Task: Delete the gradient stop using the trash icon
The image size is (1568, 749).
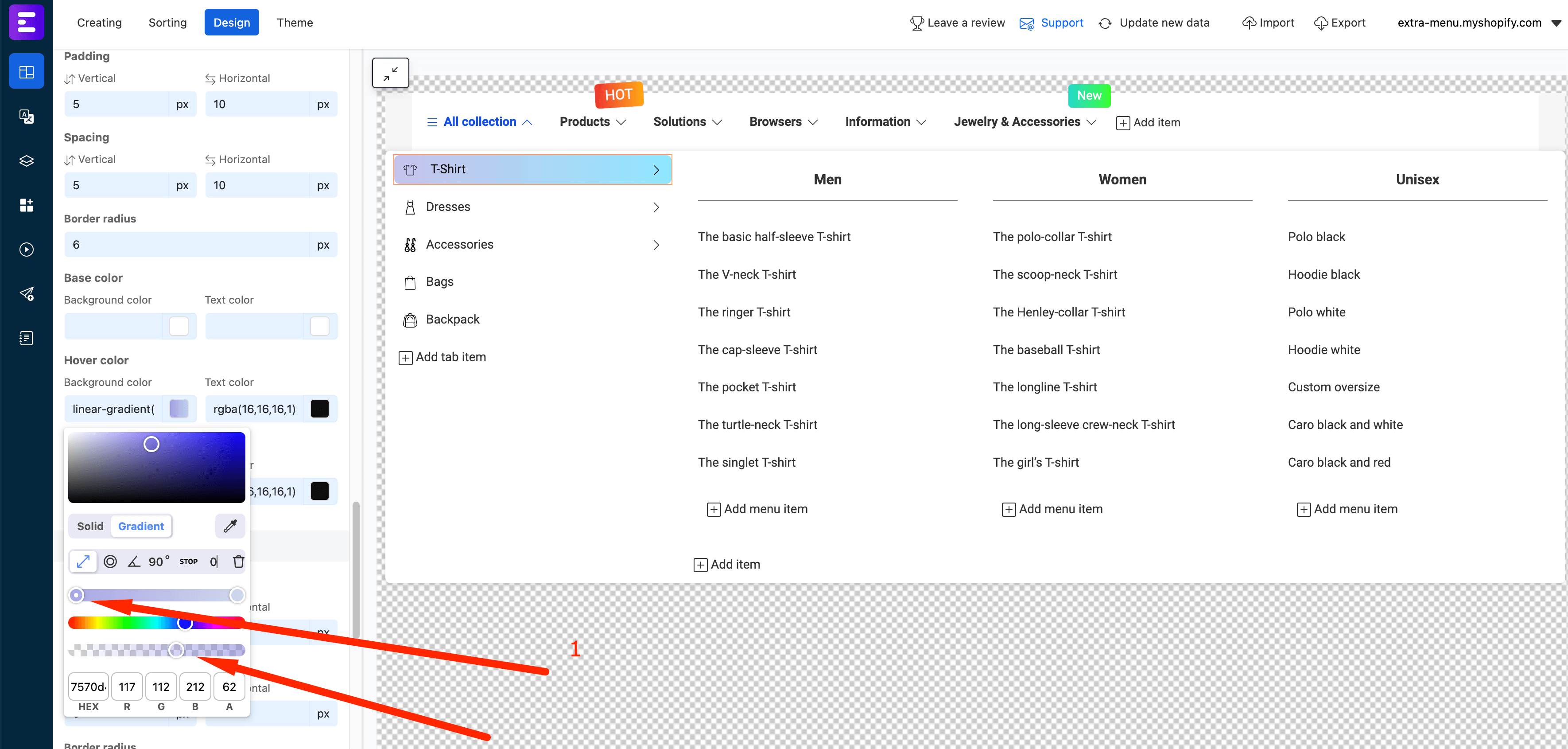Action: tap(238, 562)
